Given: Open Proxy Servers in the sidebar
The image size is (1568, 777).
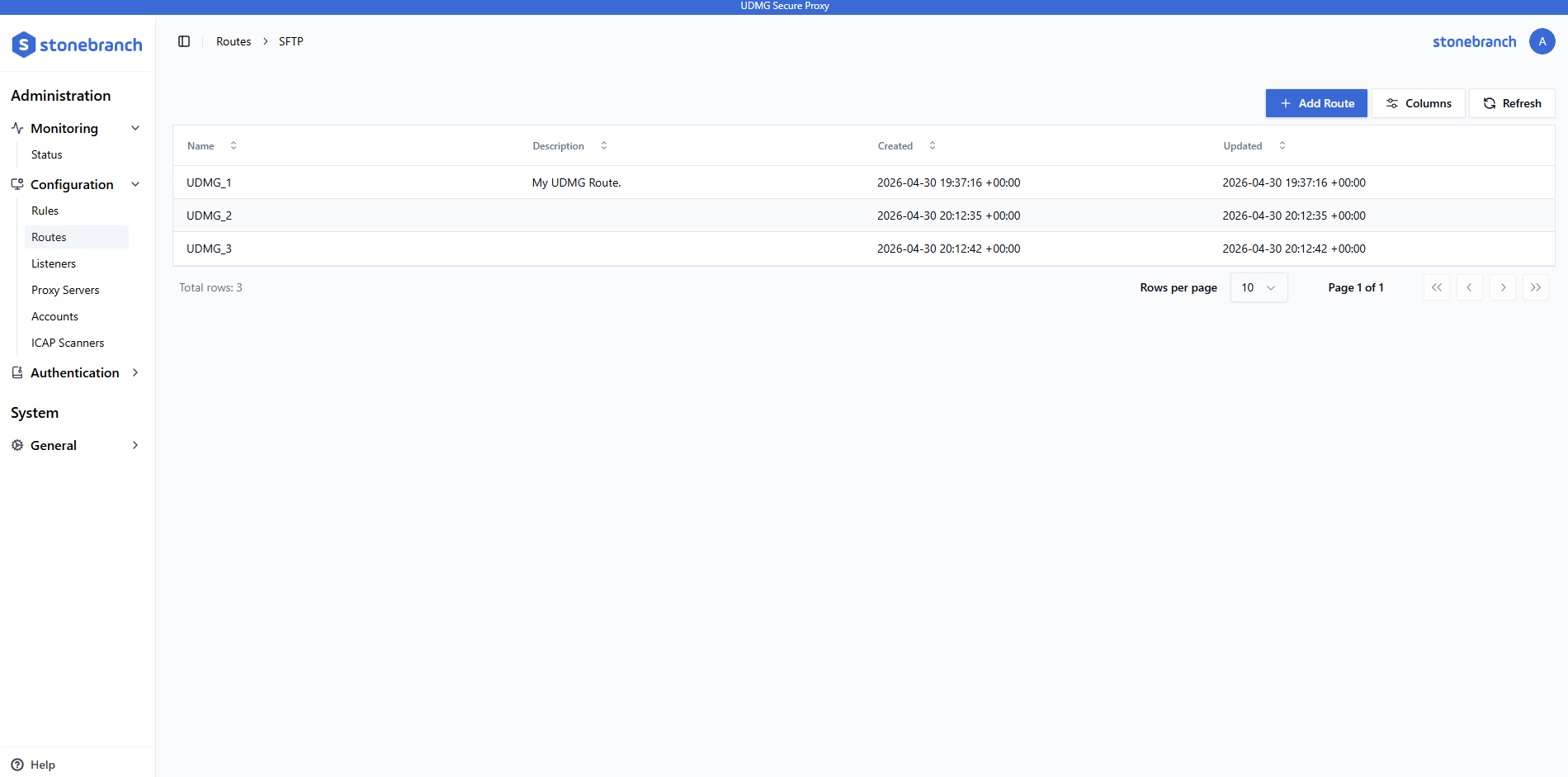Looking at the screenshot, I should (x=65, y=290).
